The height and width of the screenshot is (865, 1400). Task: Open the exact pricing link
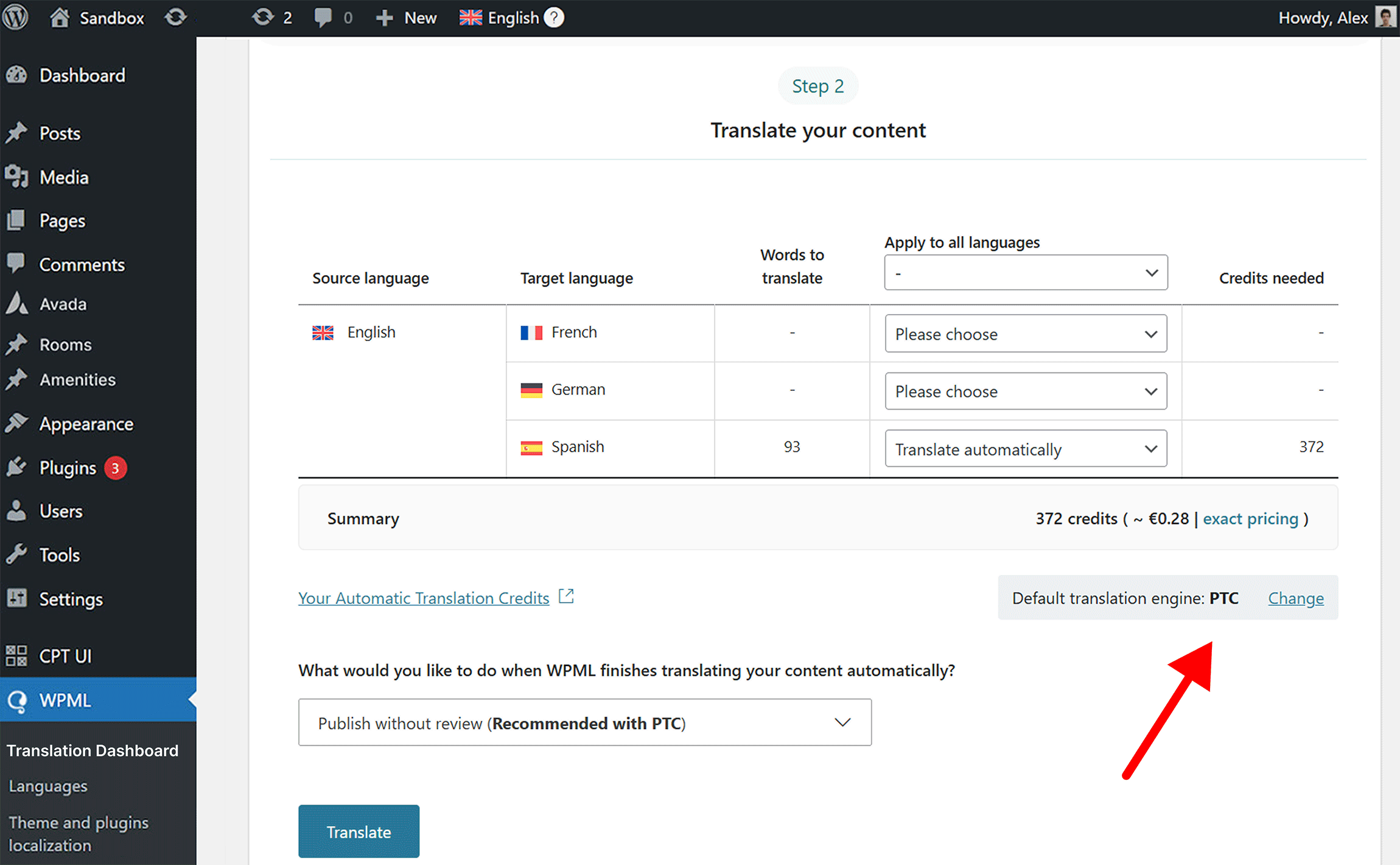pos(1250,519)
